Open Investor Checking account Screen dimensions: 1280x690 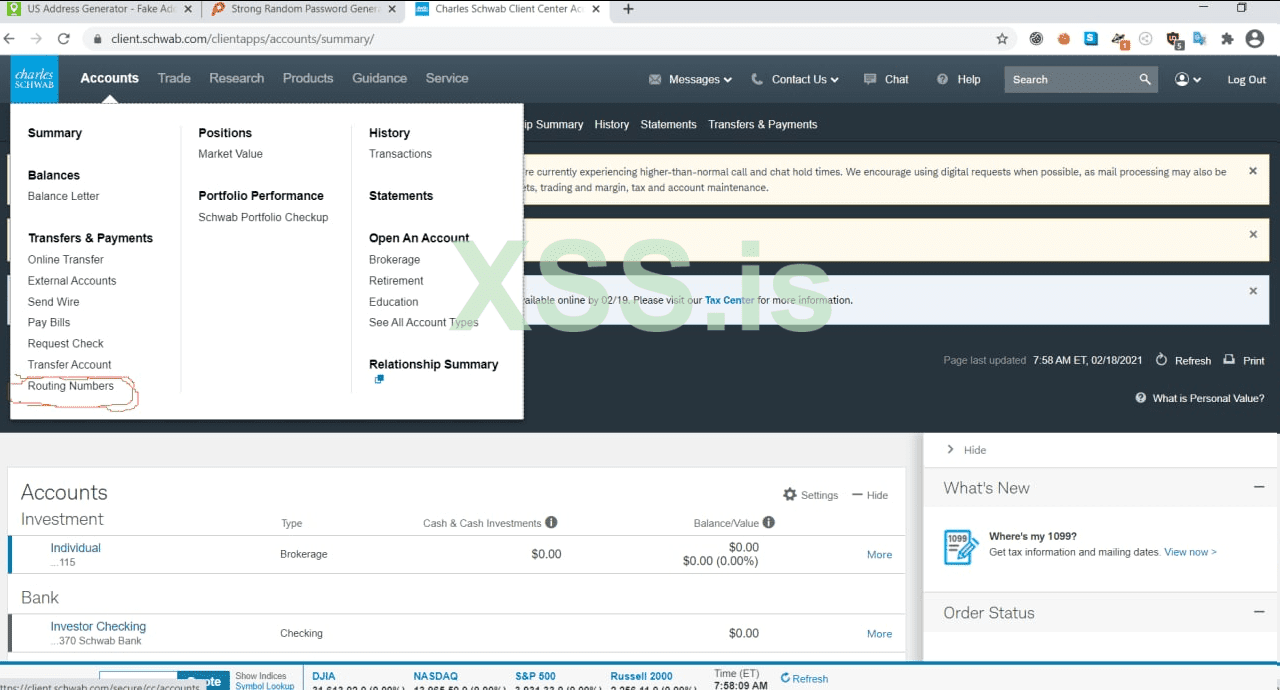coord(98,627)
